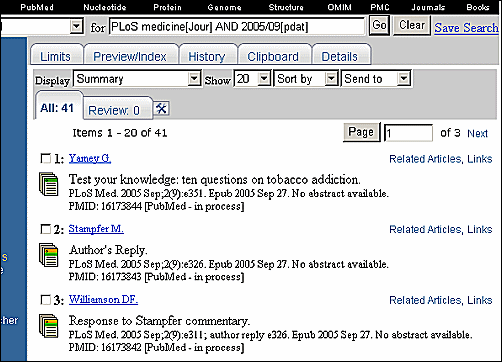Go to PMC in the top navigation bar
The width and height of the screenshot is (502, 362).
coord(380,7)
